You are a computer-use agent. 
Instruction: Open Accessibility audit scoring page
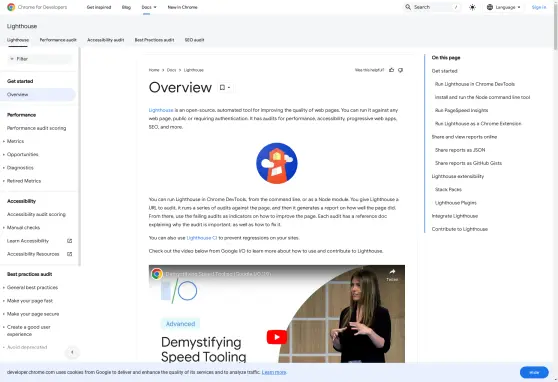[36, 214]
